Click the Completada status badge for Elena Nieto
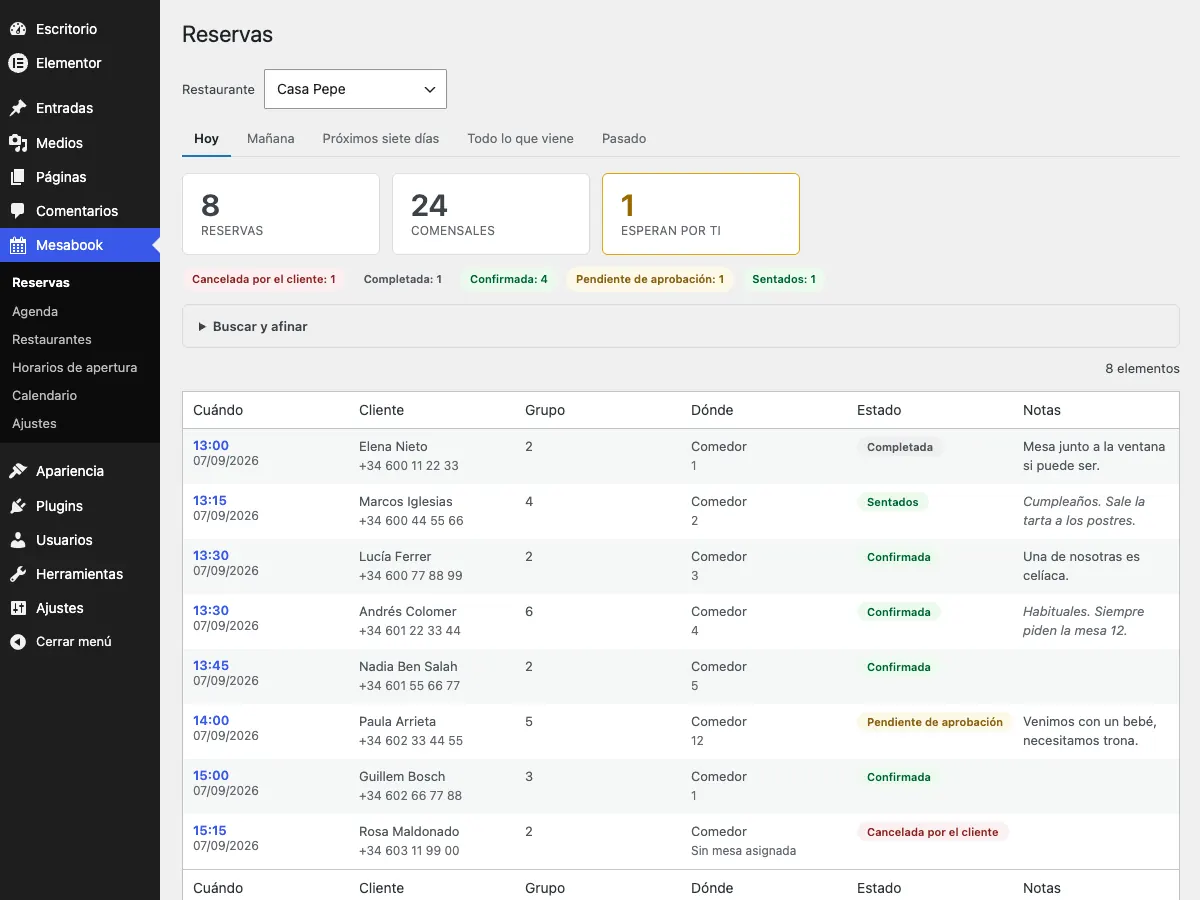Viewport: 1200px width, 900px height. (x=900, y=448)
